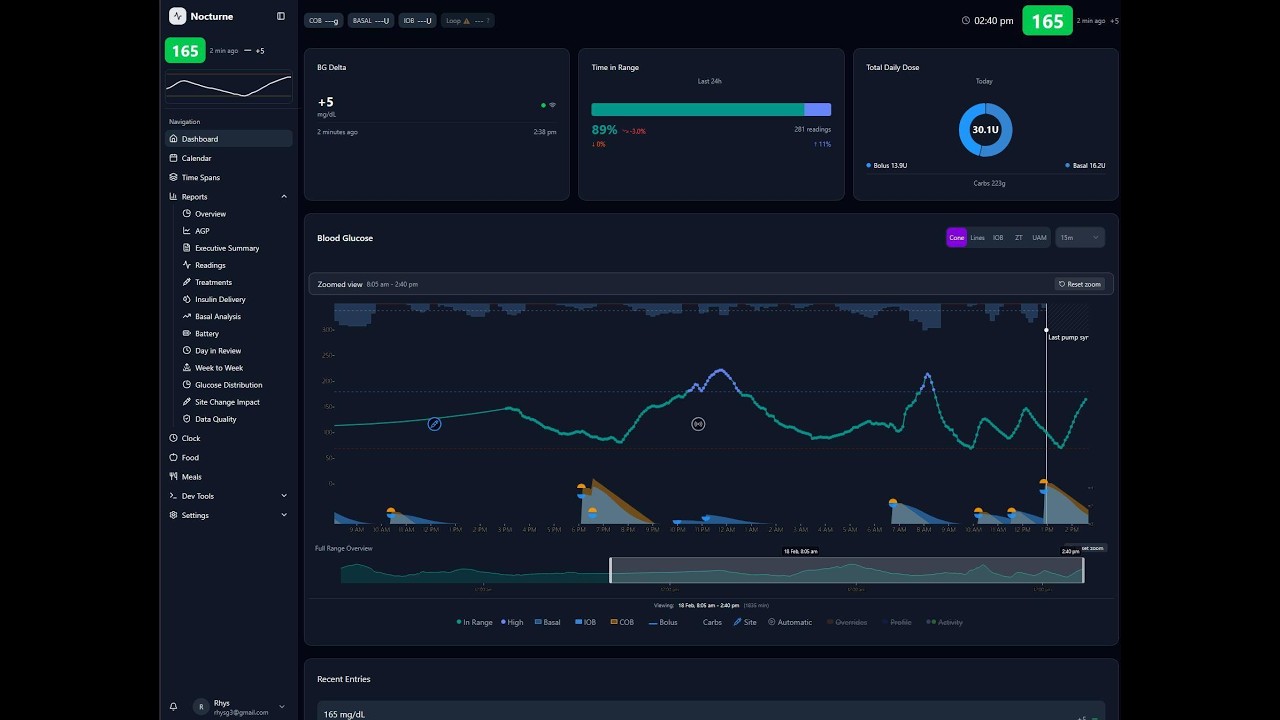Select the ZT chart mode
This screenshot has width=1280, height=720.
pos(1019,238)
